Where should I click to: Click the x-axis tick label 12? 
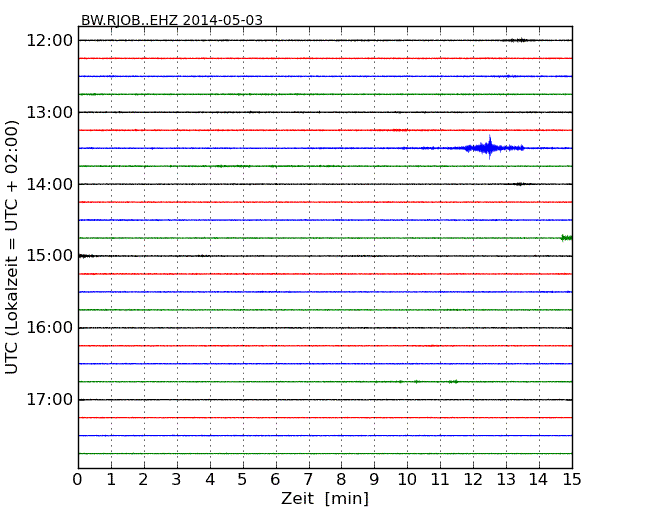(473, 479)
